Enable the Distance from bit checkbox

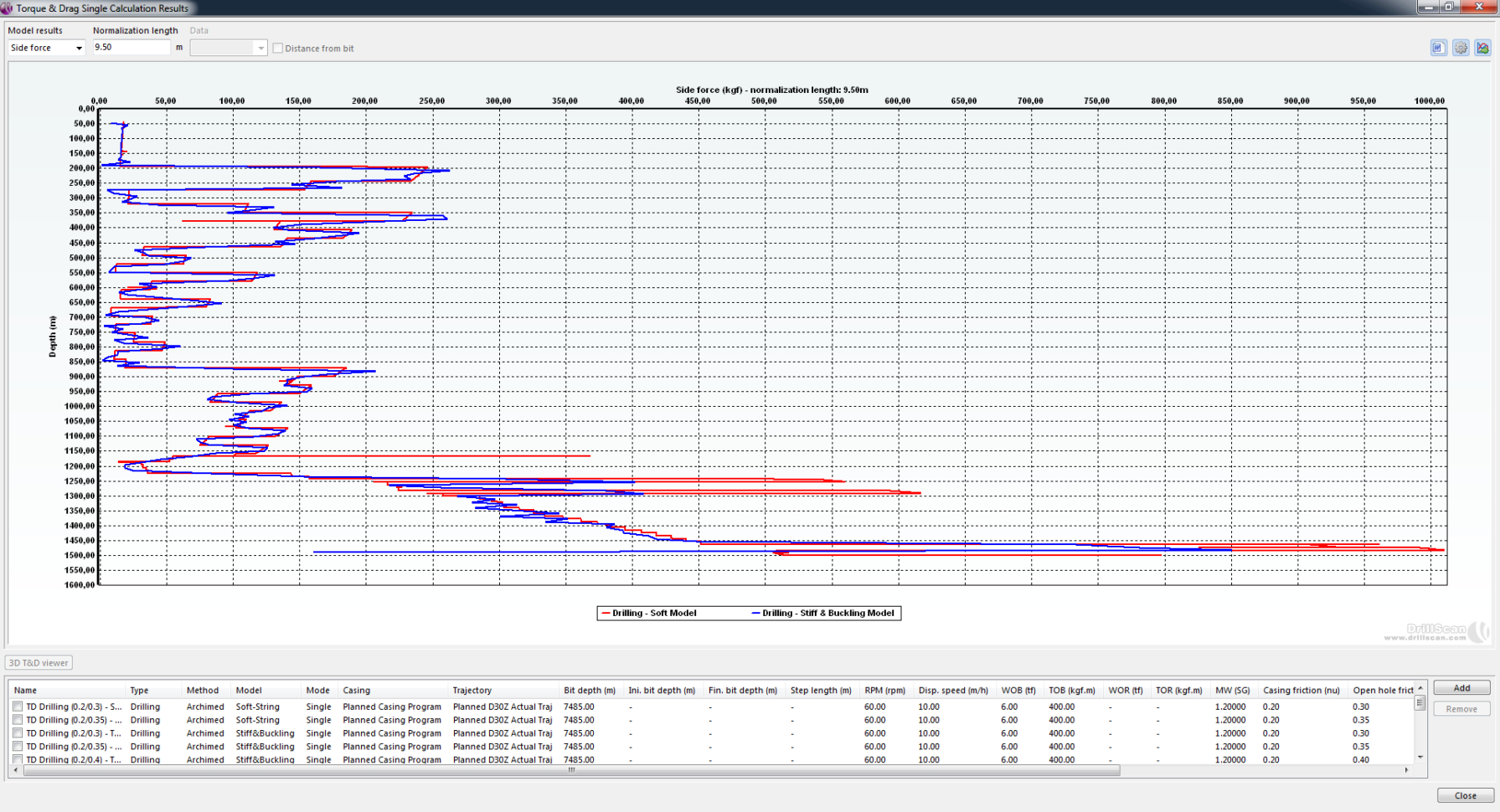(x=278, y=49)
